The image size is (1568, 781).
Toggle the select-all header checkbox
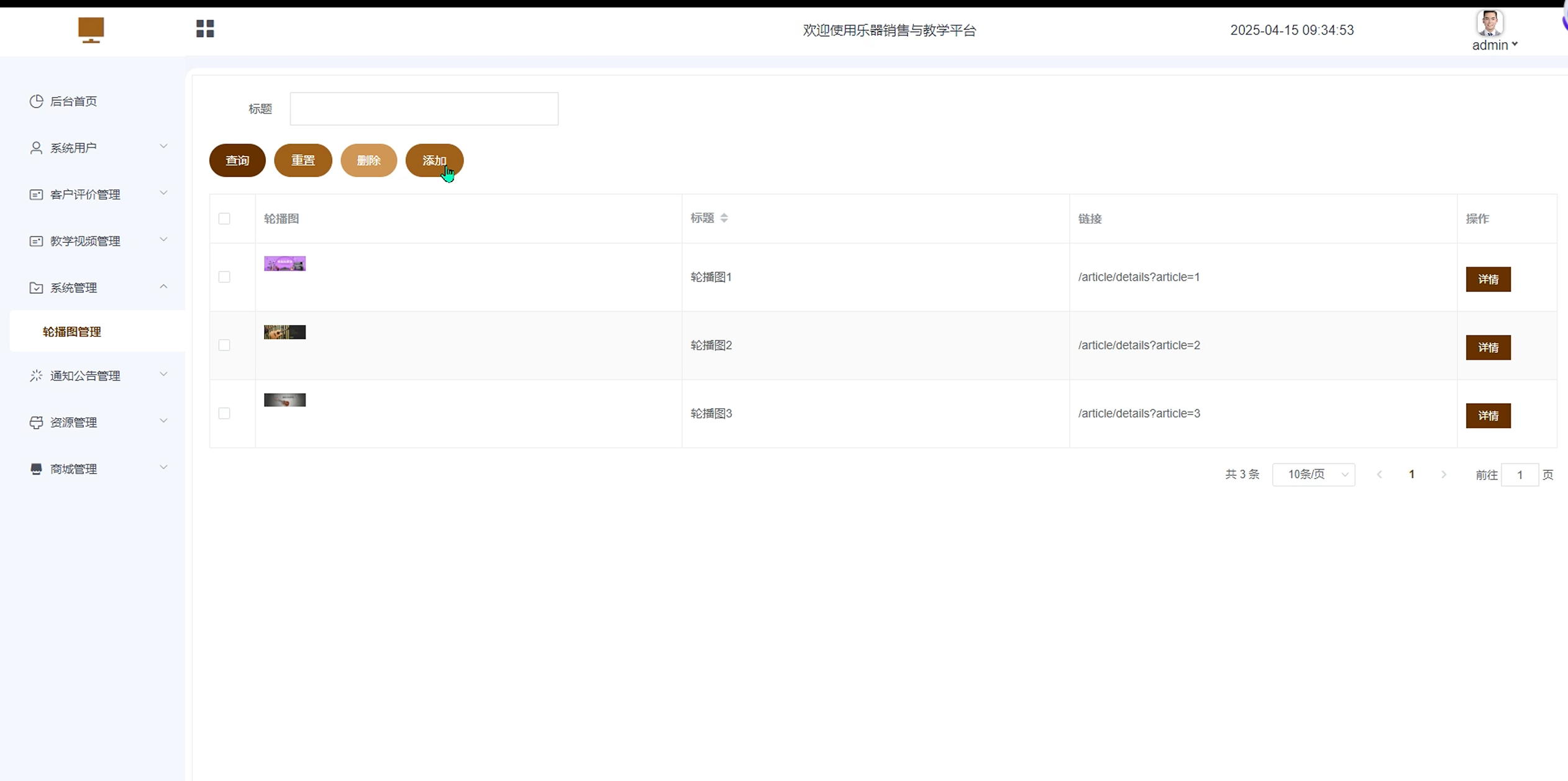tap(224, 219)
